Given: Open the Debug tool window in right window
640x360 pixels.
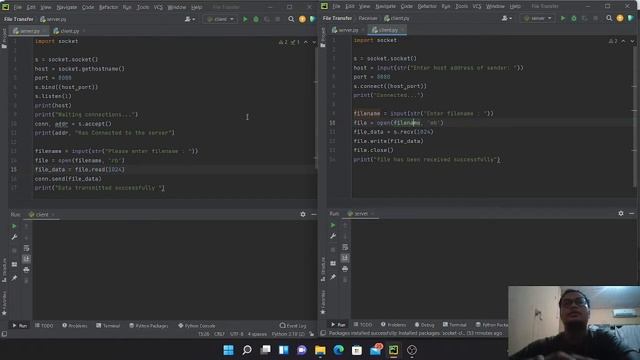Looking at the screenshot, I should [424, 325].
